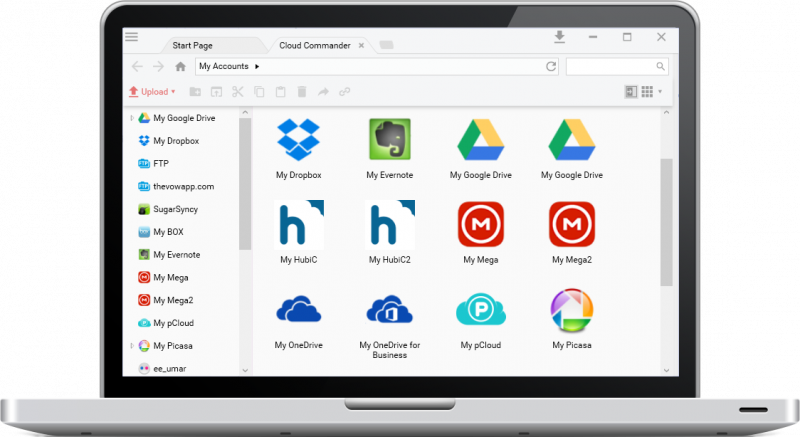Viewport: 800px width, 437px height.
Task: Expand the My Accounts breadcrumb arrow
Action: pos(257,66)
